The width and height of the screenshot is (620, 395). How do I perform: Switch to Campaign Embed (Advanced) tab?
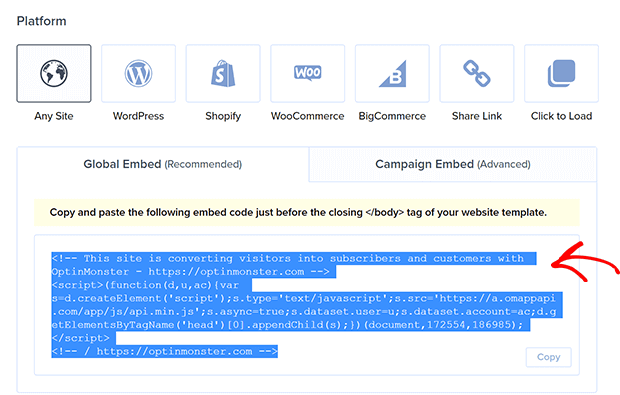[453, 164]
